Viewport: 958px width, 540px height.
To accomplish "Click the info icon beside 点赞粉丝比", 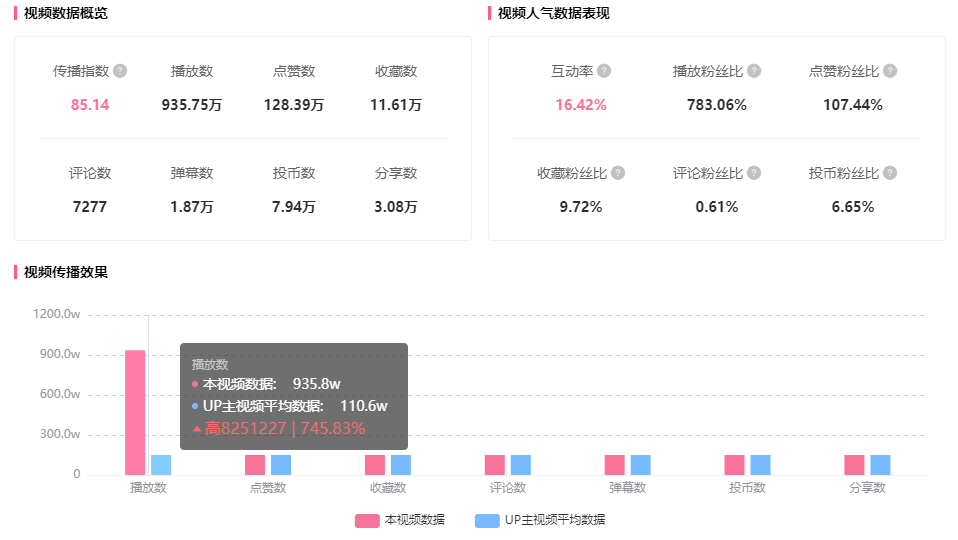I will tap(890, 71).
